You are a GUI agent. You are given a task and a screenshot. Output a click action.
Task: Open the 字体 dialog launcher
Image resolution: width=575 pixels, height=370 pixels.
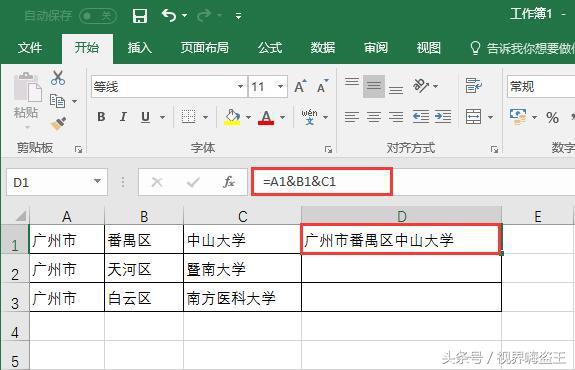328,149
